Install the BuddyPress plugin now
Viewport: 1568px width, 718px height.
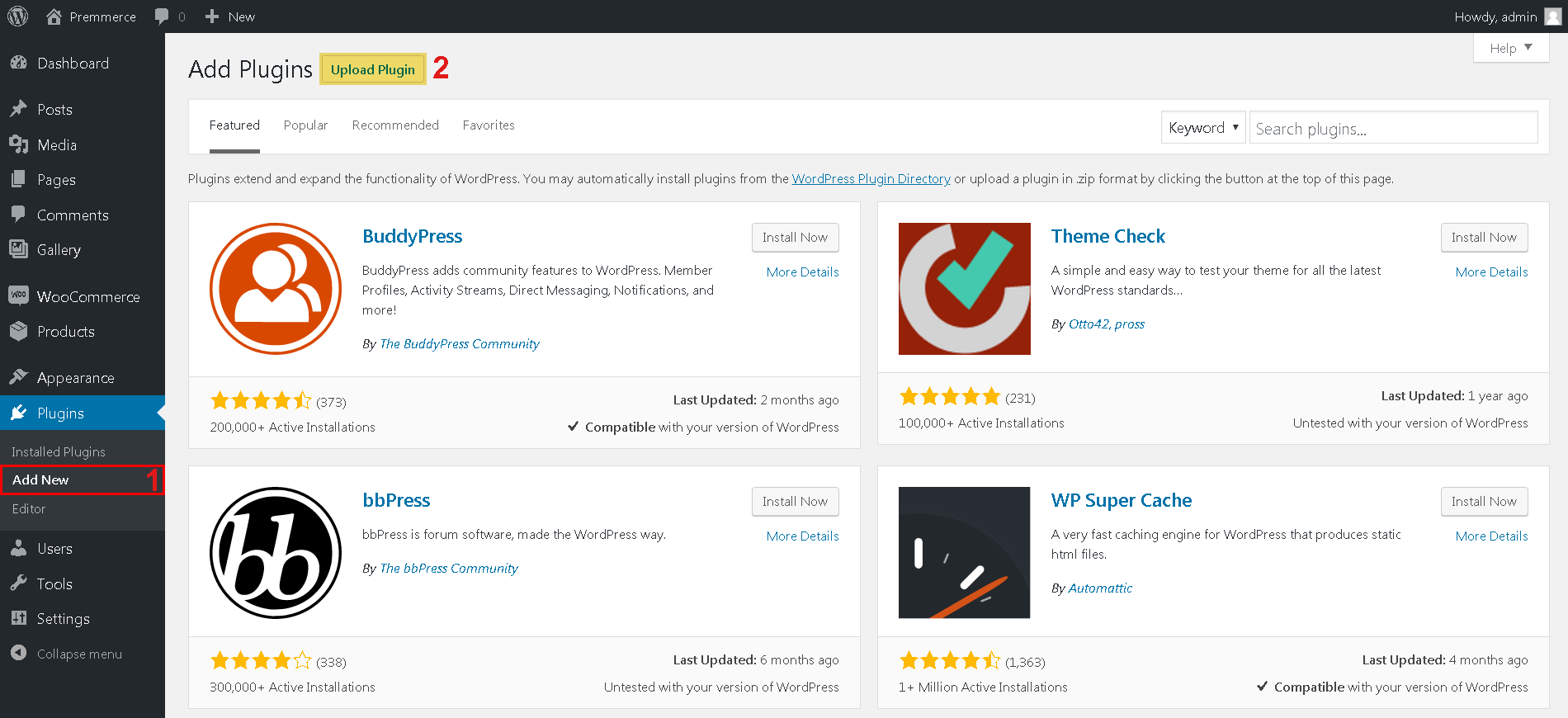[x=795, y=238]
